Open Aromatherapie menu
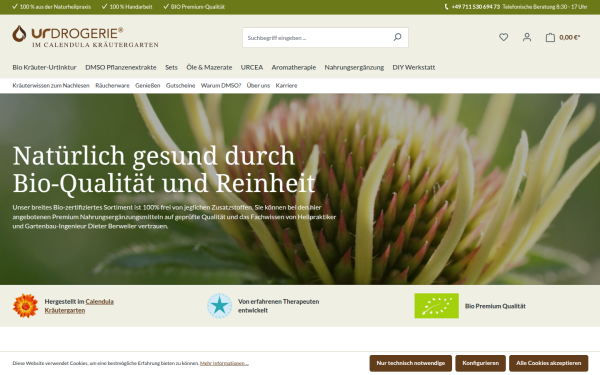Image resolution: width=600 pixels, height=375 pixels. (x=294, y=67)
